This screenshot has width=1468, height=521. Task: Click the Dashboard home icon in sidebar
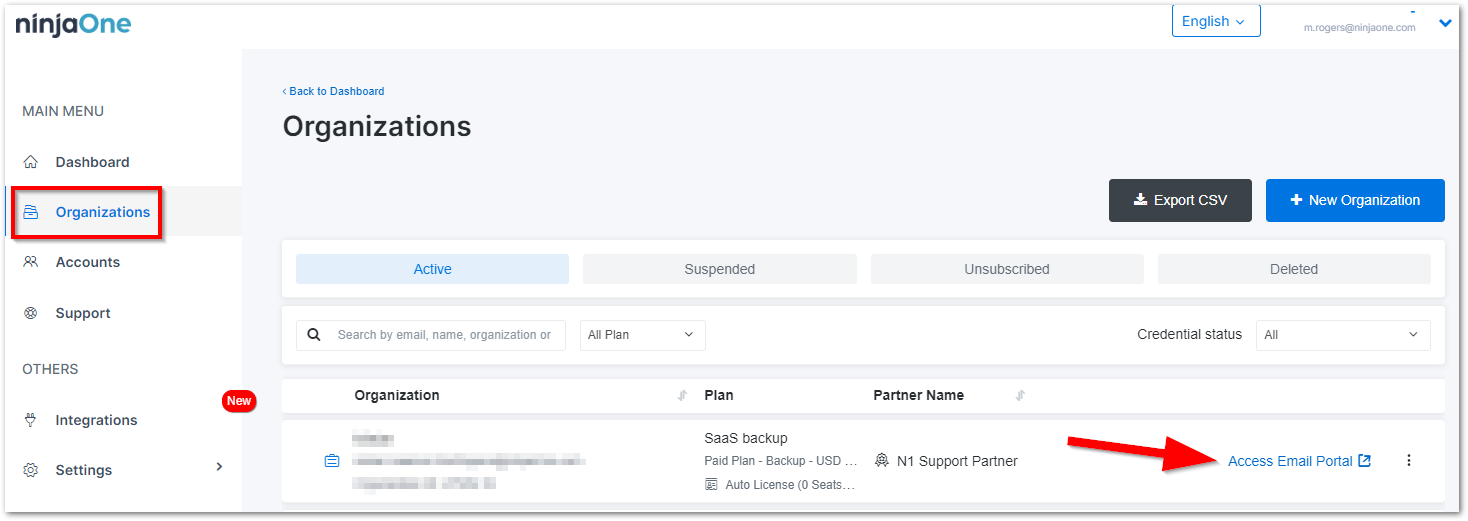tap(31, 162)
